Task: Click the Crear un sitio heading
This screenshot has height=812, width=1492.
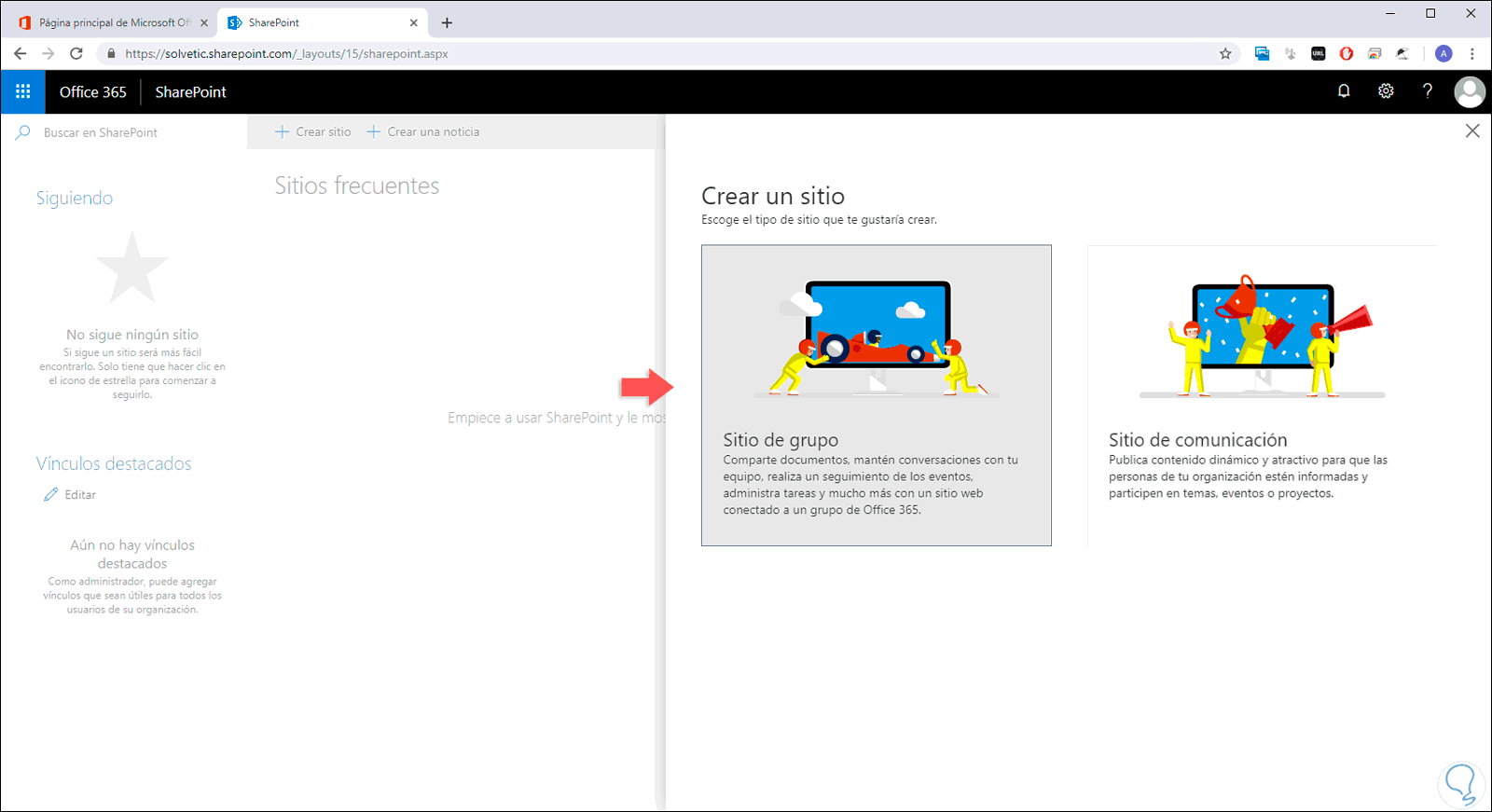Action: click(773, 196)
